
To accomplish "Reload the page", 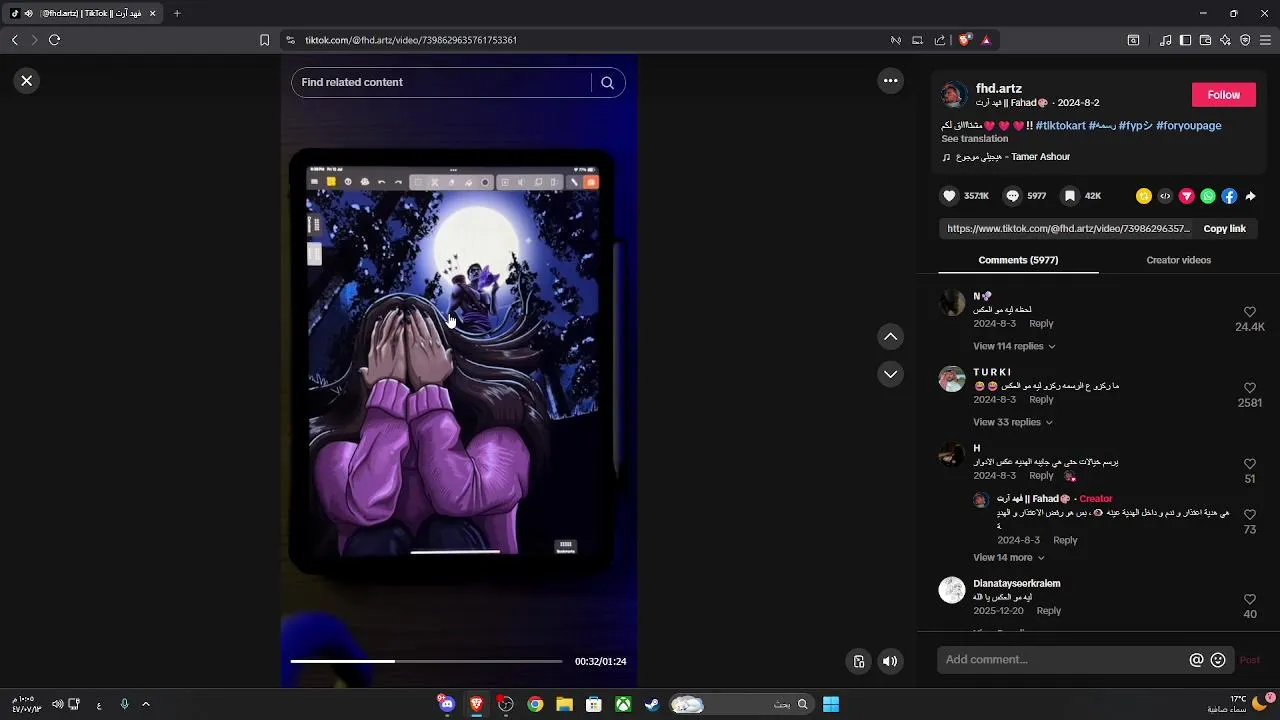I will (54, 40).
